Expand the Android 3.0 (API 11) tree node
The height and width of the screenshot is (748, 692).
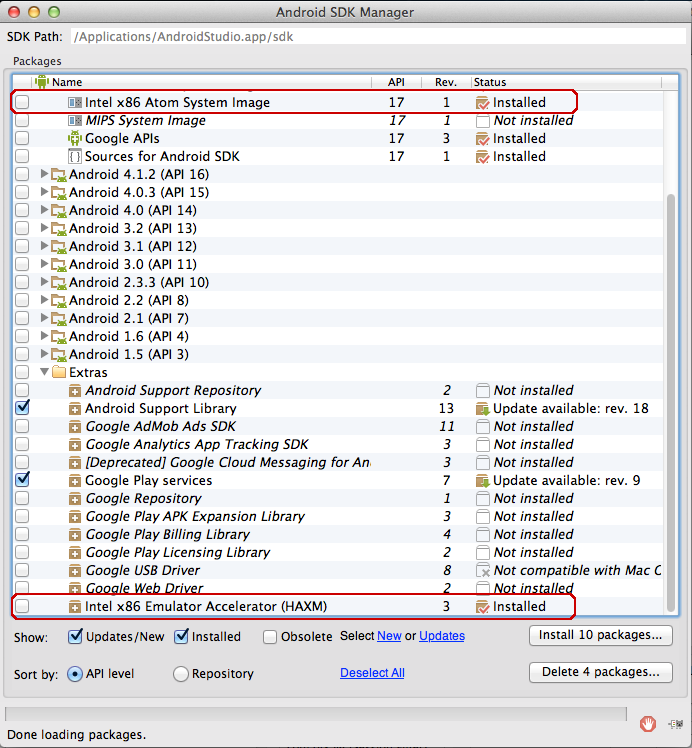[x=44, y=264]
